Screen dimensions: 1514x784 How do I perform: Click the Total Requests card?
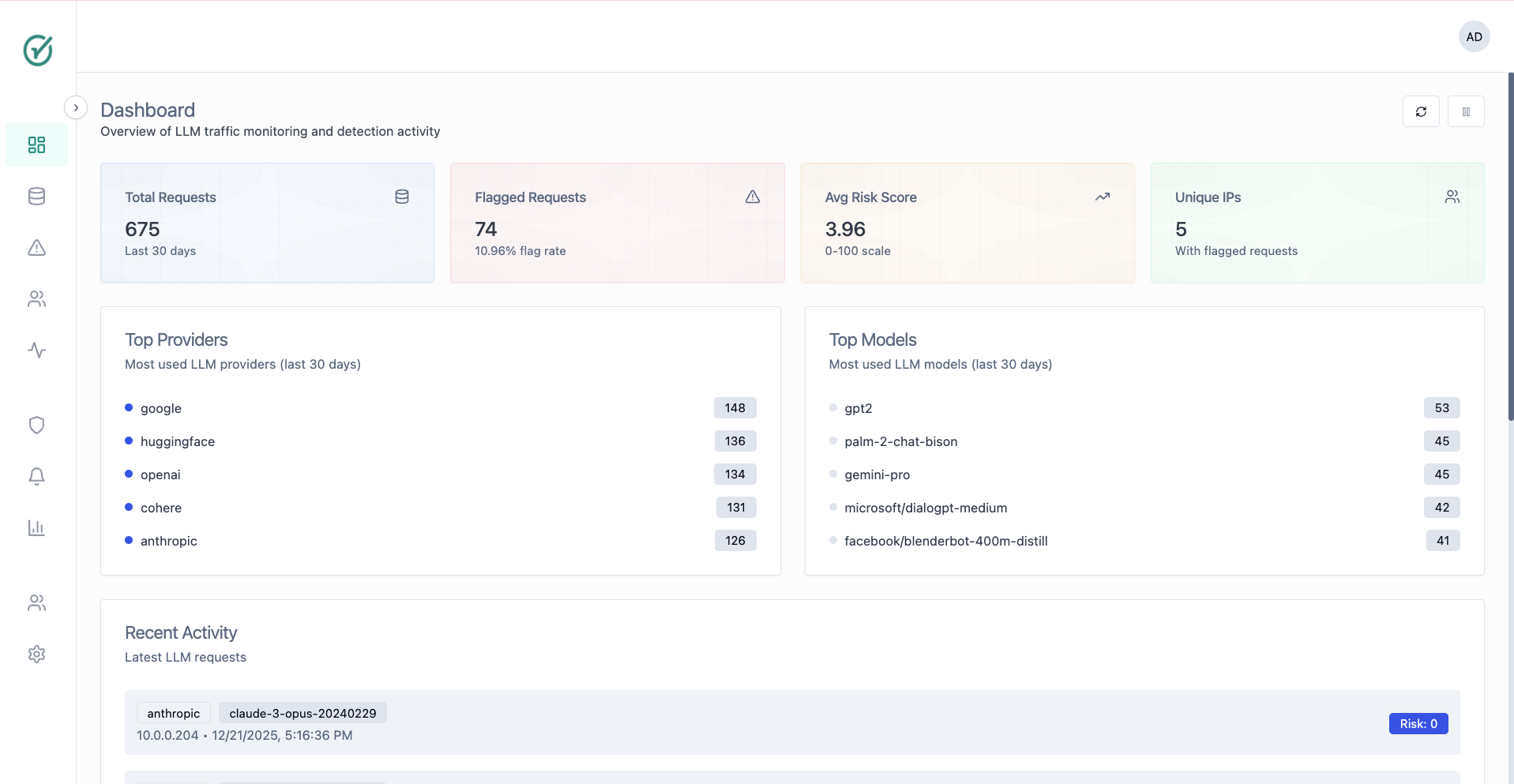pyautogui.click(x=267, y=223)
